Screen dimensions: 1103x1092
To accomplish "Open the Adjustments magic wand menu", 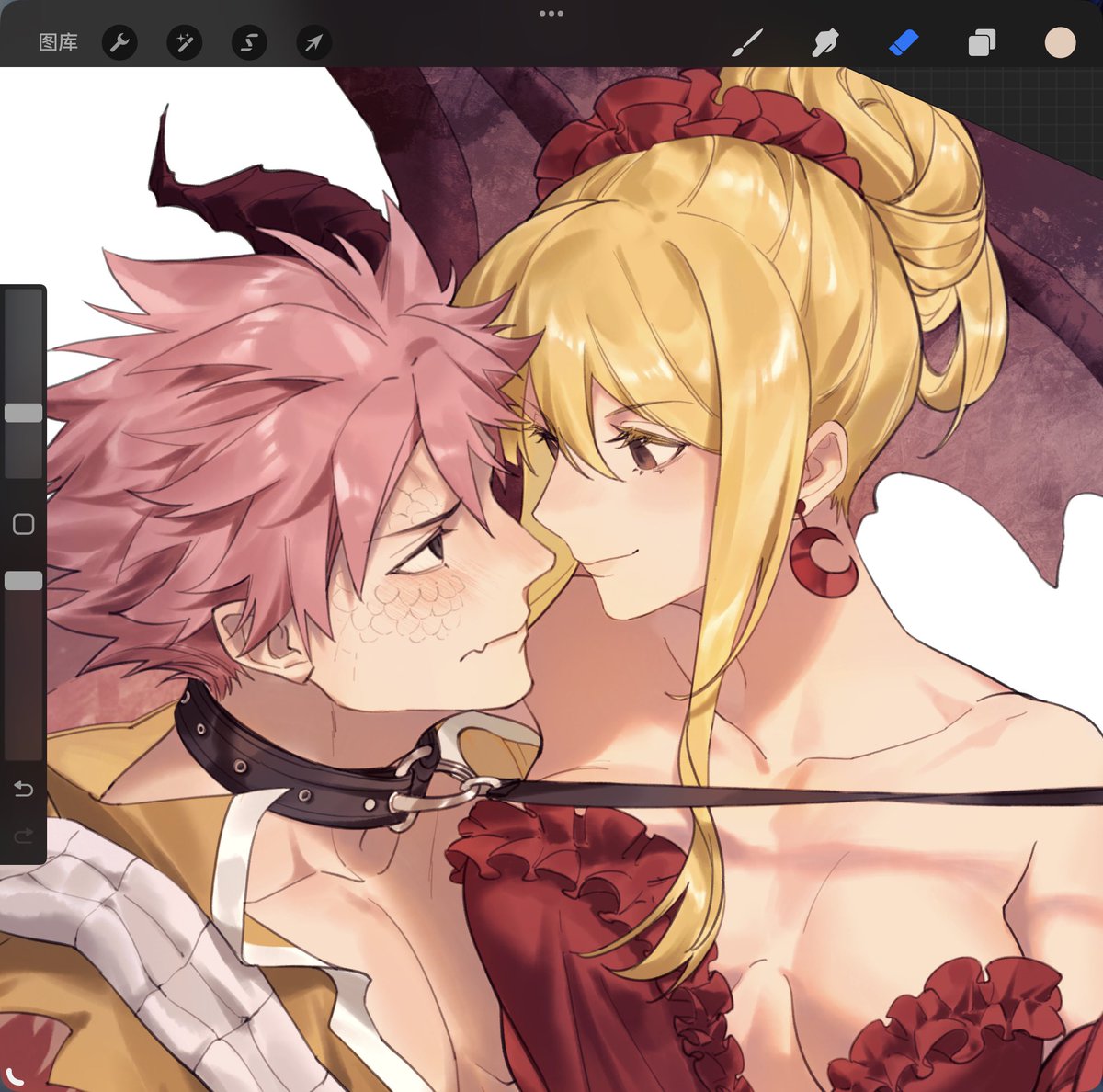I will [x=184, y=42].
